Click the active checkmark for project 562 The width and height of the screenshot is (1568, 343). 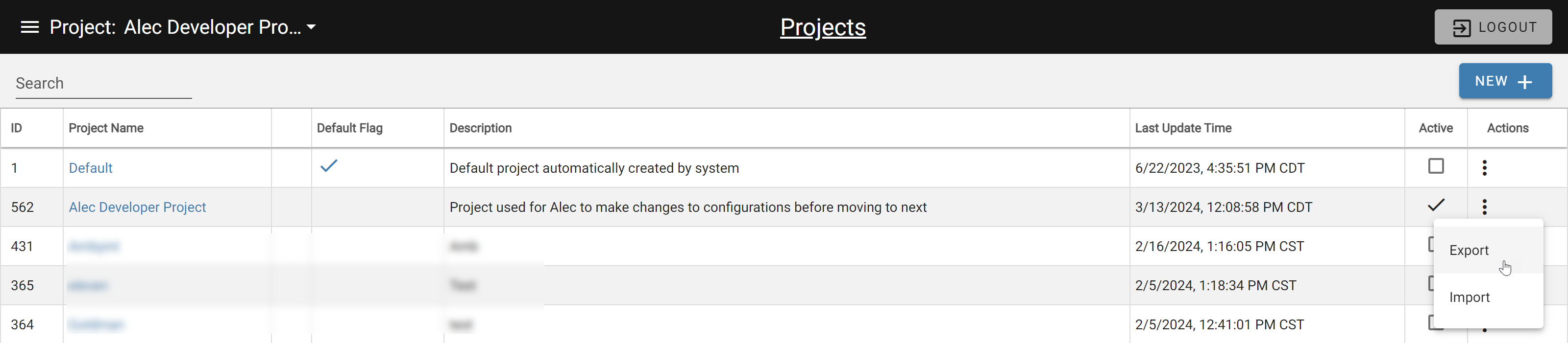1436,205
